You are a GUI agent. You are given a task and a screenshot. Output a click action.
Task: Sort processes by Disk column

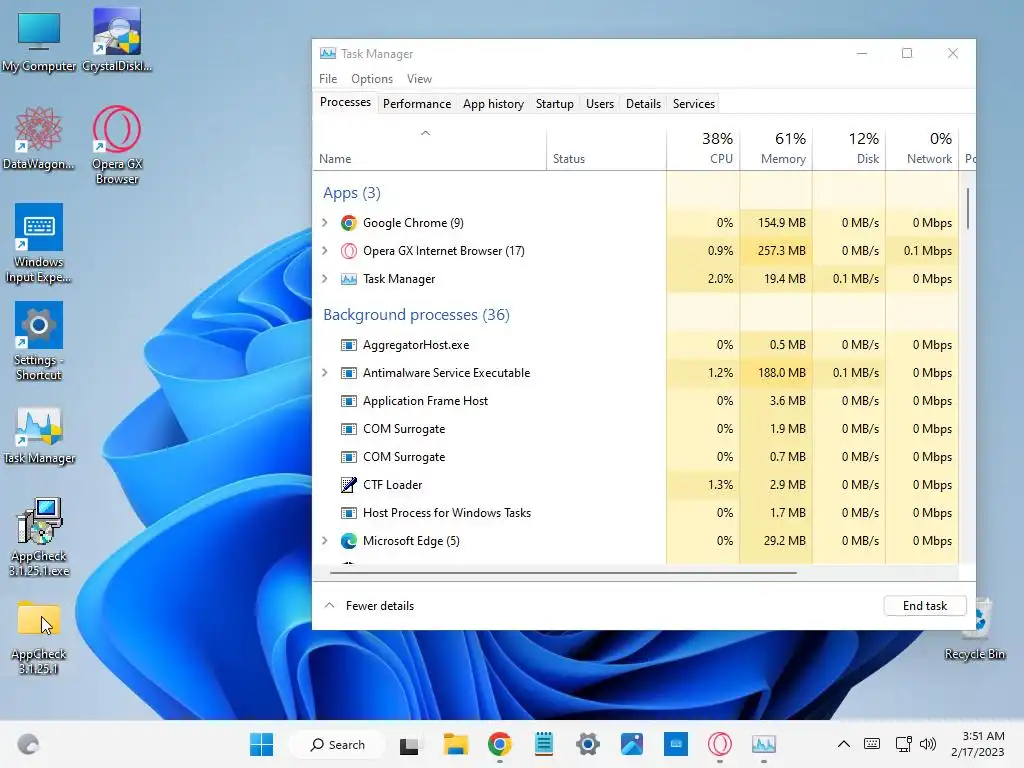click(x=849, y=149)
